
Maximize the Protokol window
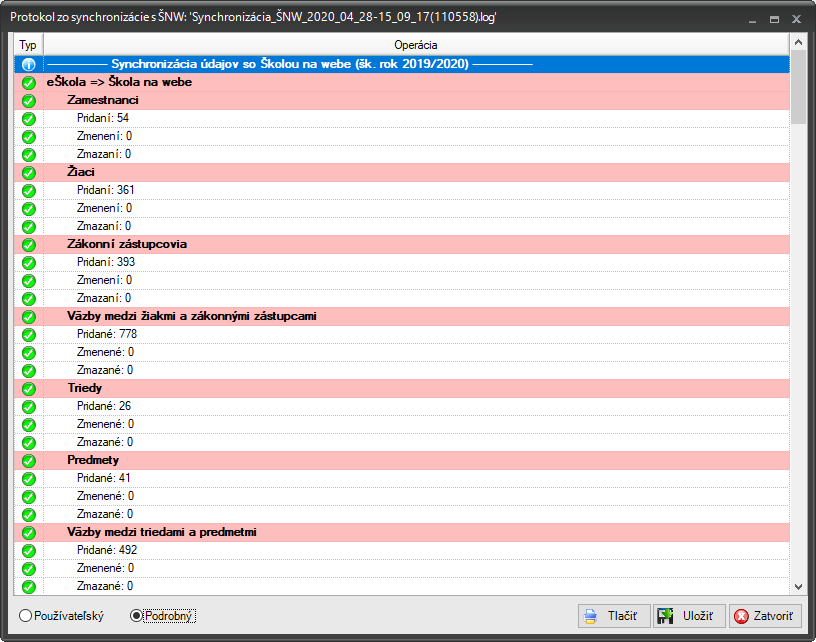click(774, 19)
